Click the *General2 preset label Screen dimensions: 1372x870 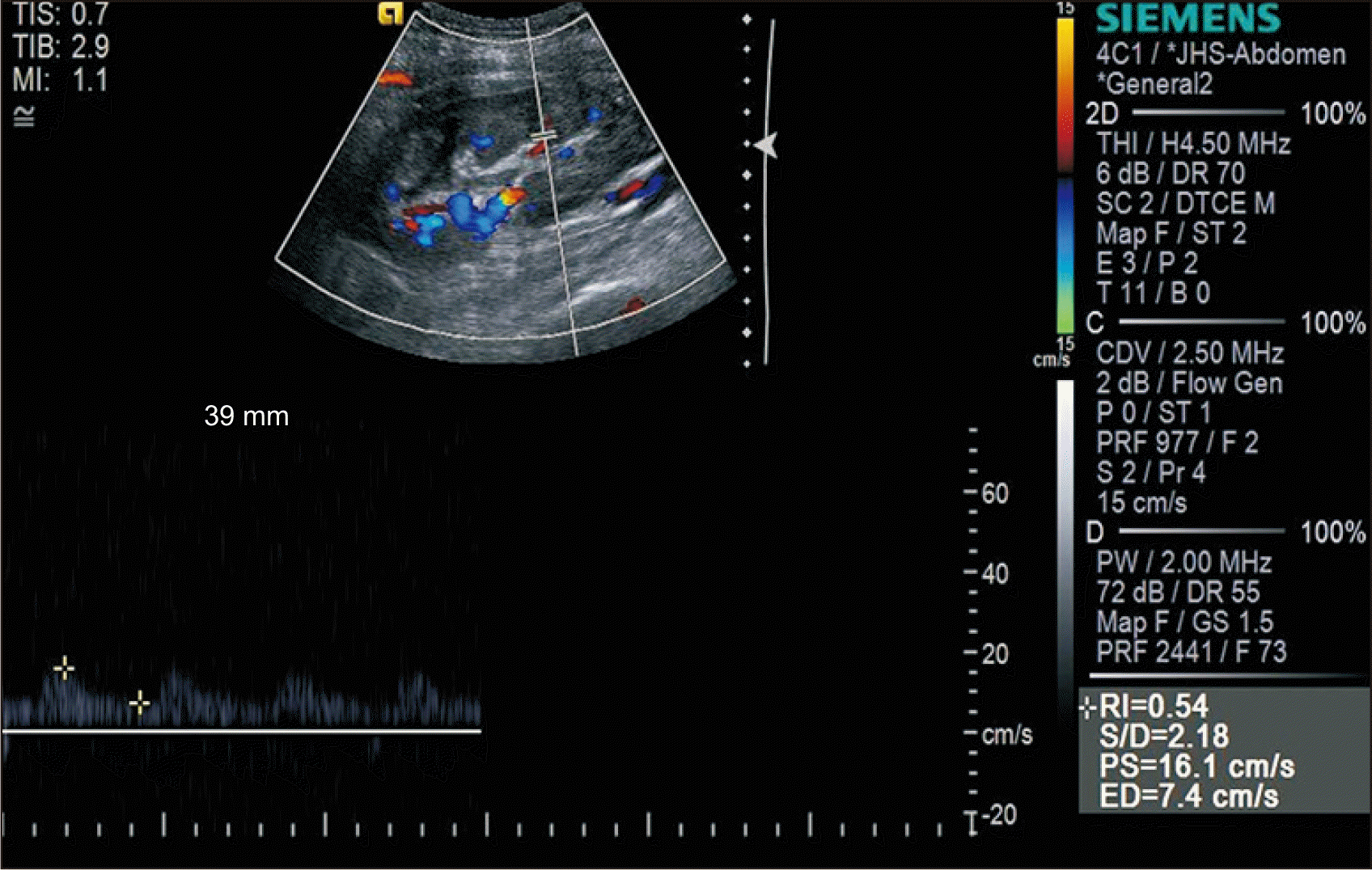pyautogui.click(x=1154, y=83)
